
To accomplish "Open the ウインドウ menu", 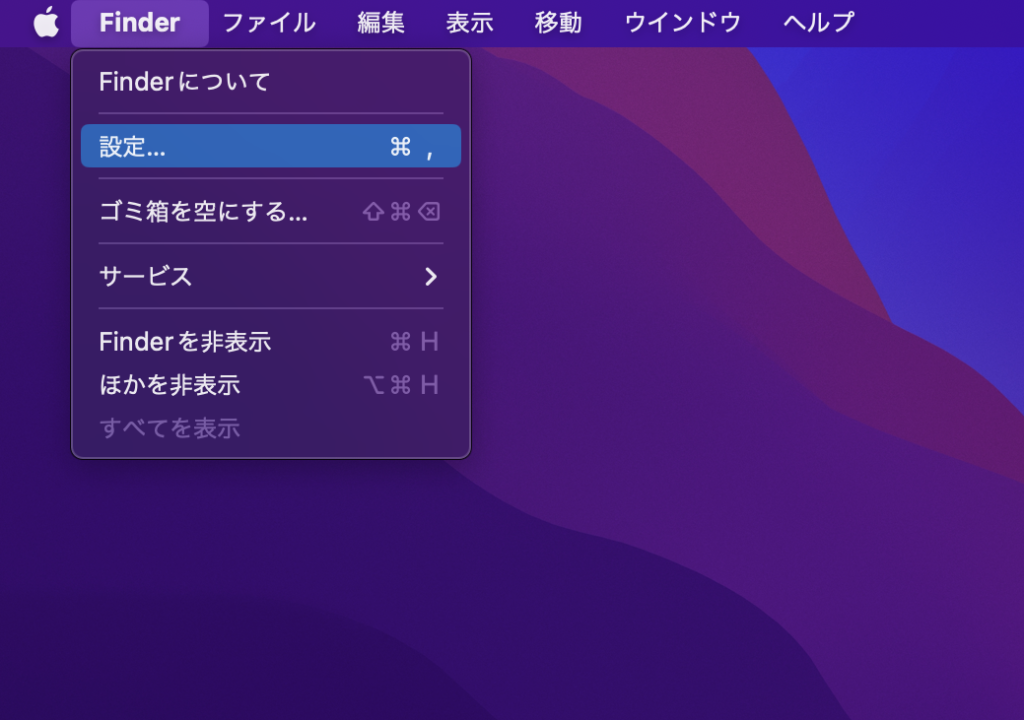I will click(x=682, y=23).
